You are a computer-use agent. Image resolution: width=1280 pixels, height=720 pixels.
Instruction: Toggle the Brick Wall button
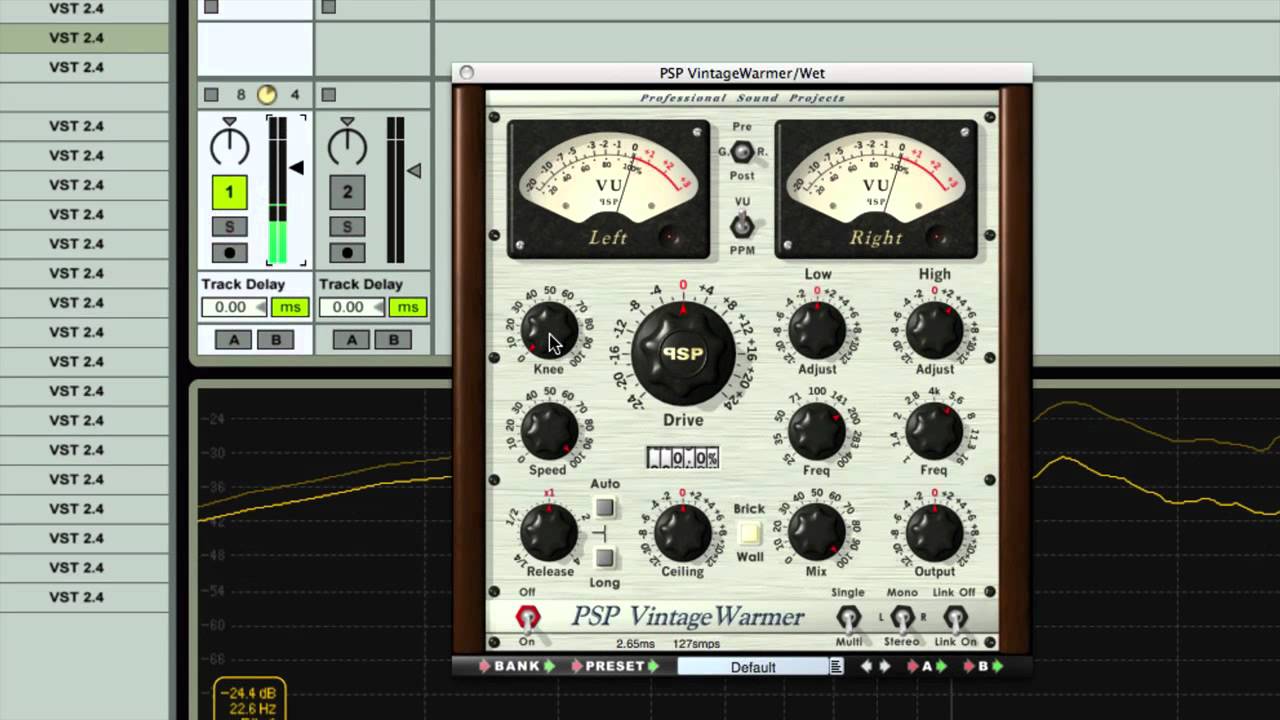coord(749,533)
